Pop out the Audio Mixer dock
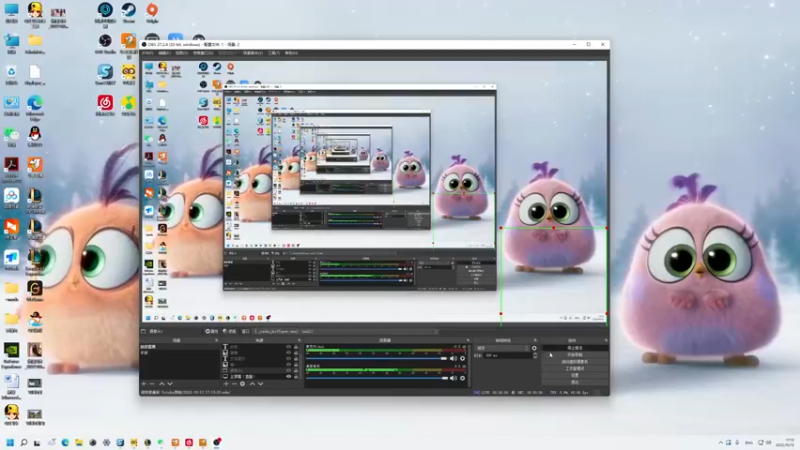This screenshot has height=450, width=800. coord(468,340)
